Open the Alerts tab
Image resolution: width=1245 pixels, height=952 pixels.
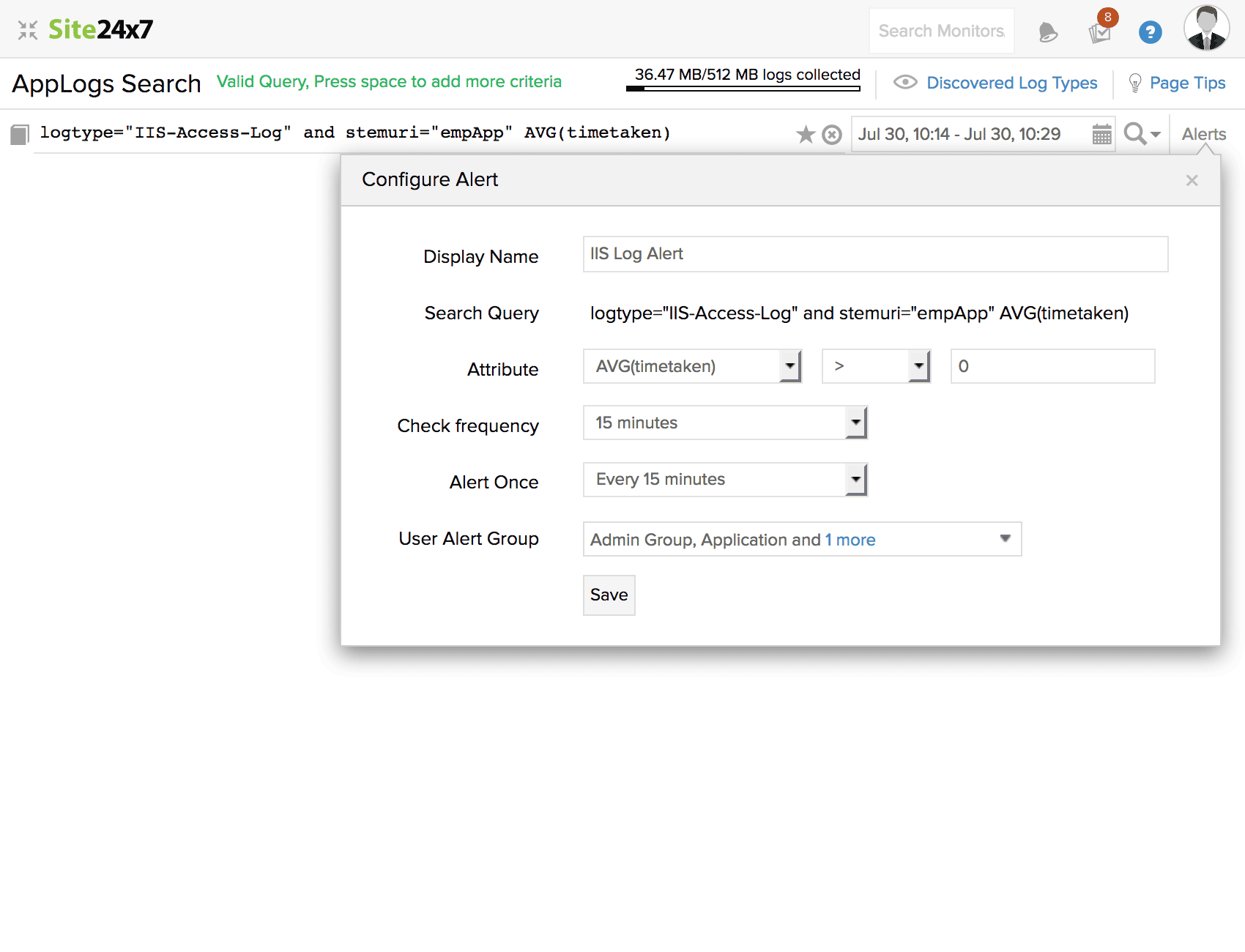1203,134
